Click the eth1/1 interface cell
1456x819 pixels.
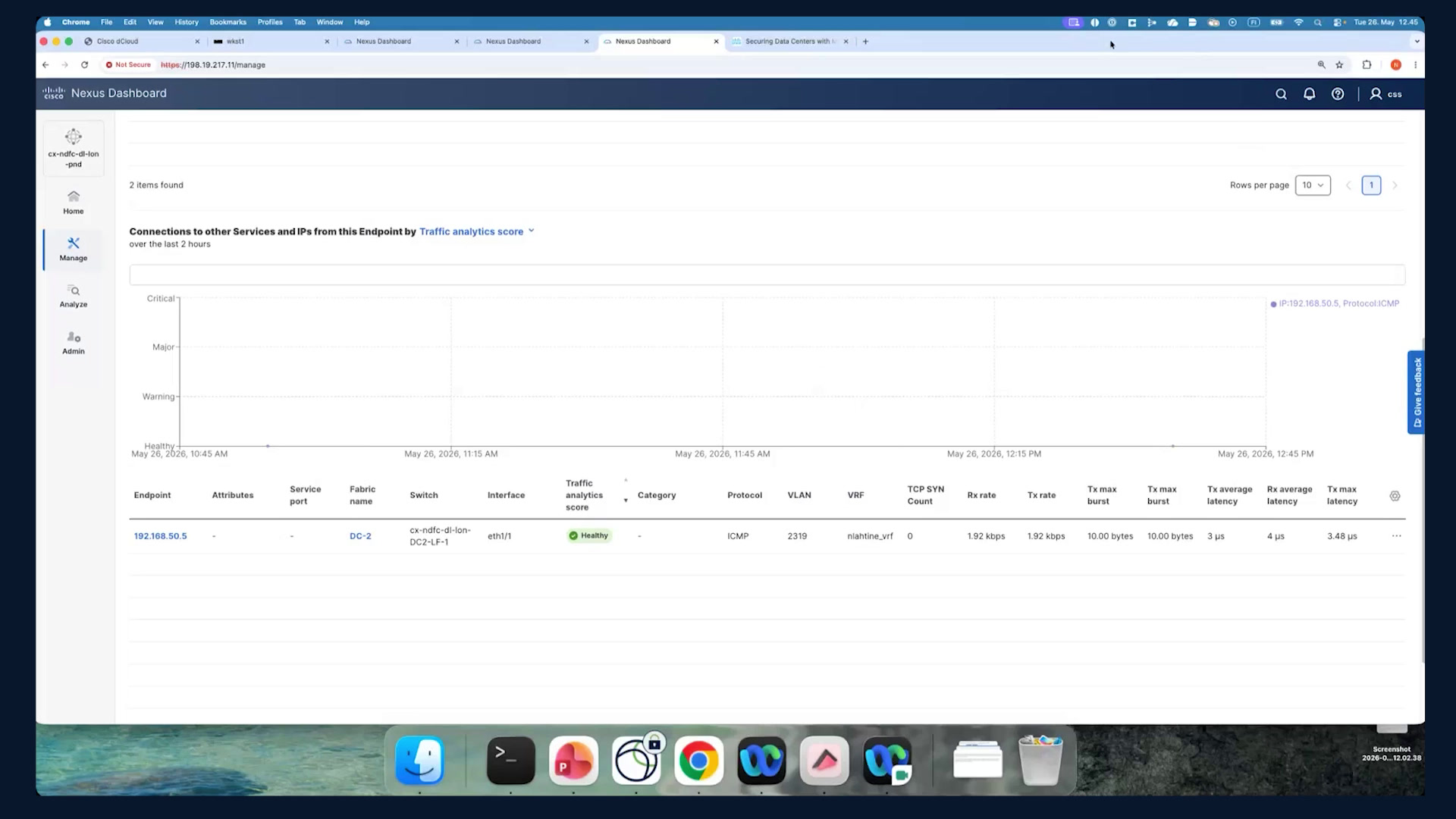(x=499, y=536)
